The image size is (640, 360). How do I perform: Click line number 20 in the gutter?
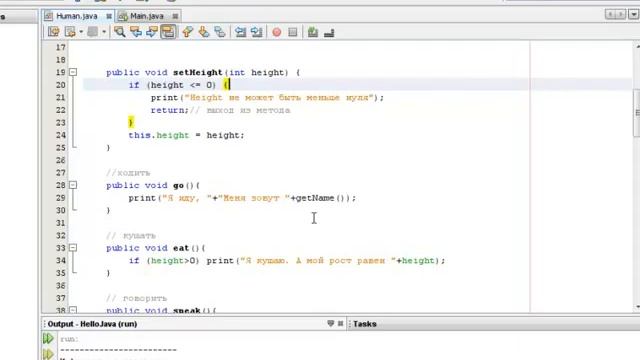(60, 85)
